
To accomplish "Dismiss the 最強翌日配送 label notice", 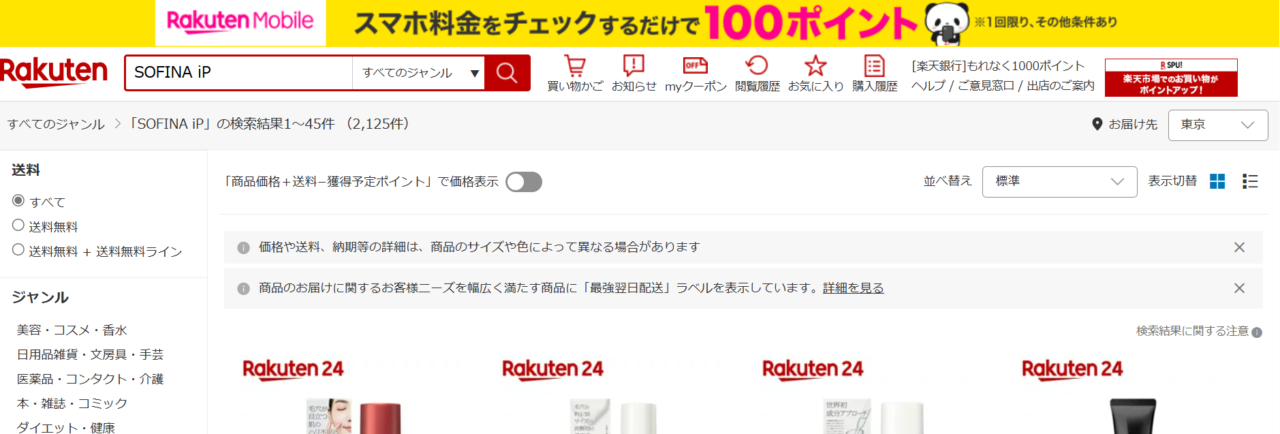I will (1239, 288).
